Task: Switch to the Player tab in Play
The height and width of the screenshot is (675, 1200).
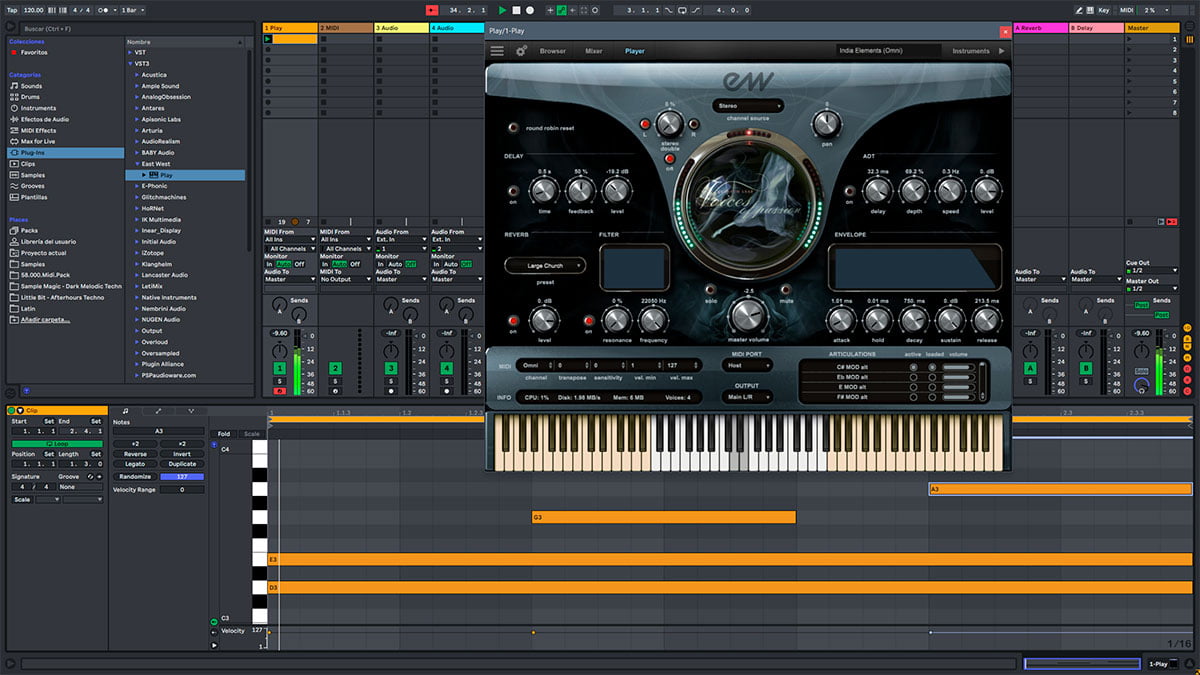Action: point(635,51)
